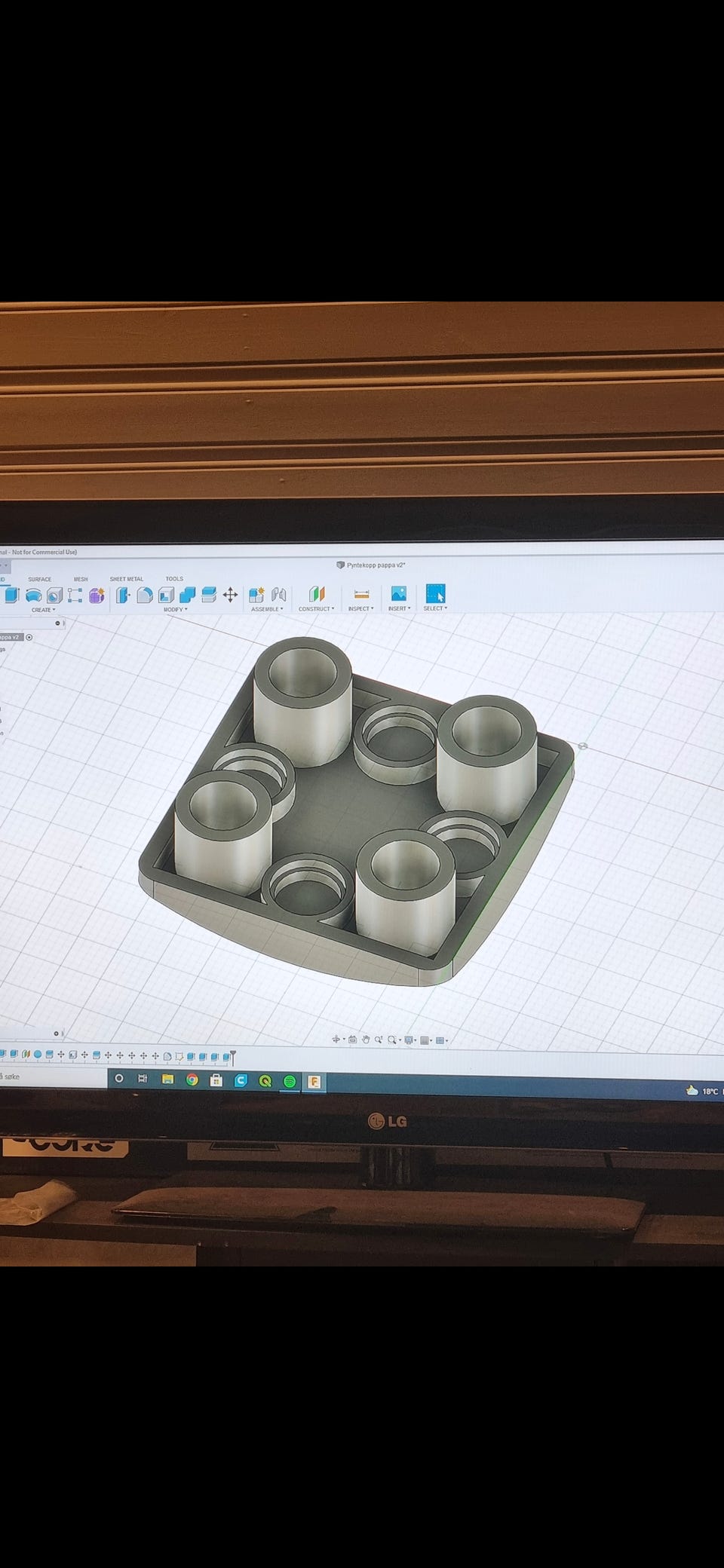
Task: Open Grid and Snaps settings icon
Action: coord(424,1040)
